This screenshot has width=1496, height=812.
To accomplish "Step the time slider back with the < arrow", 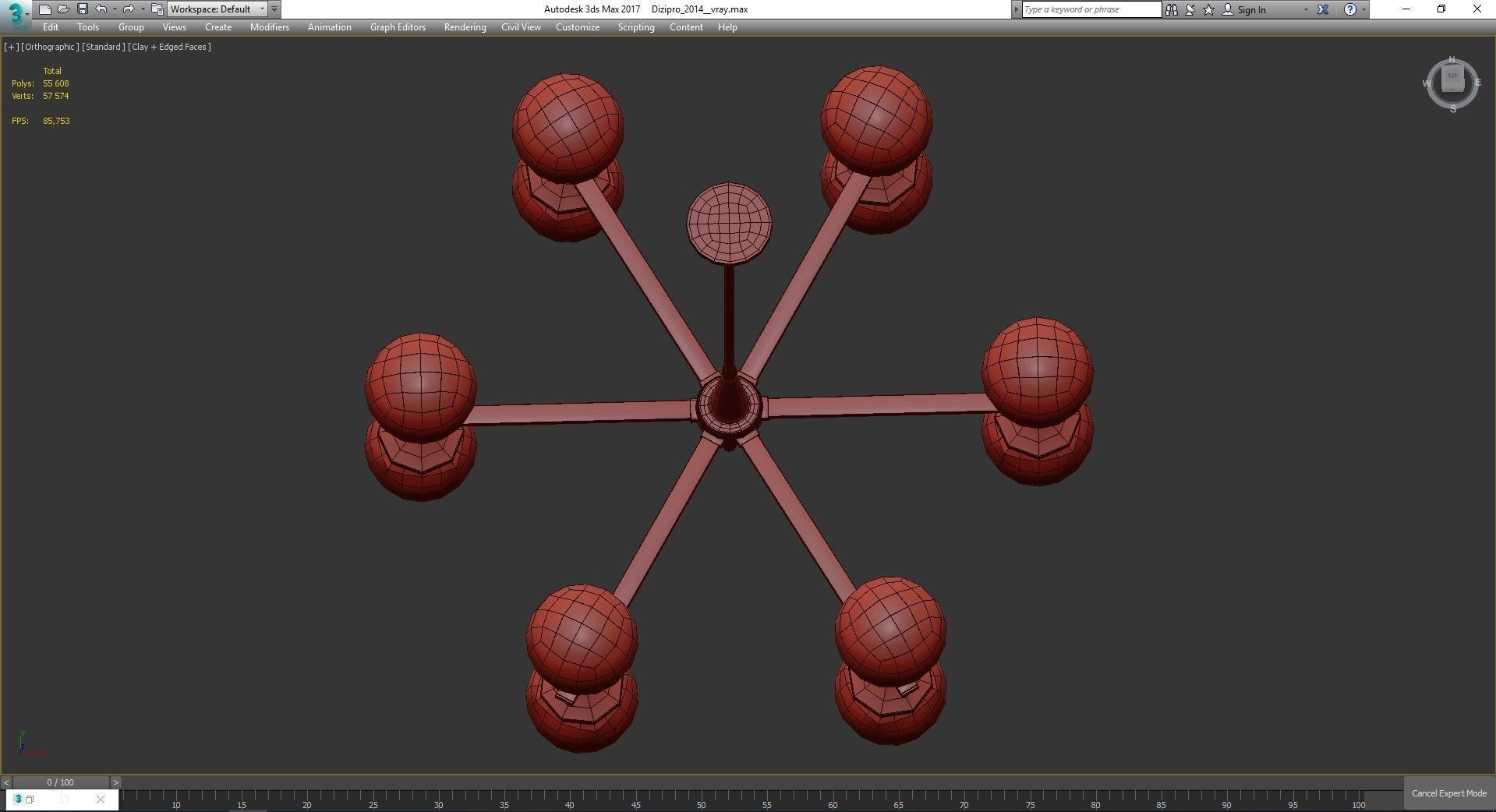I will pyautogui.click(x=6, y=782).
